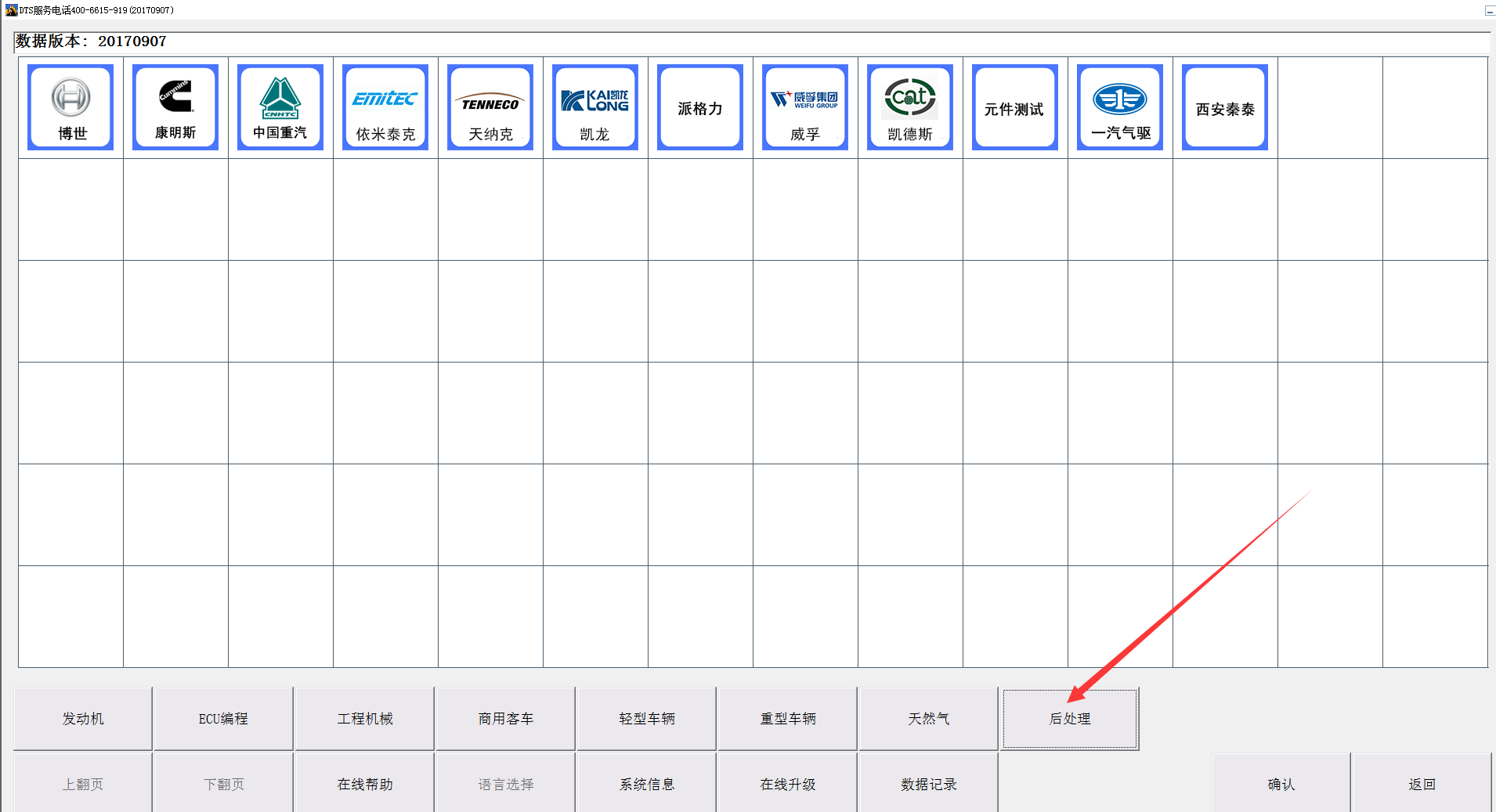Open the 天然气 category
The width and height of the screenshot is (1496, 812).
[x=929, y=719]
